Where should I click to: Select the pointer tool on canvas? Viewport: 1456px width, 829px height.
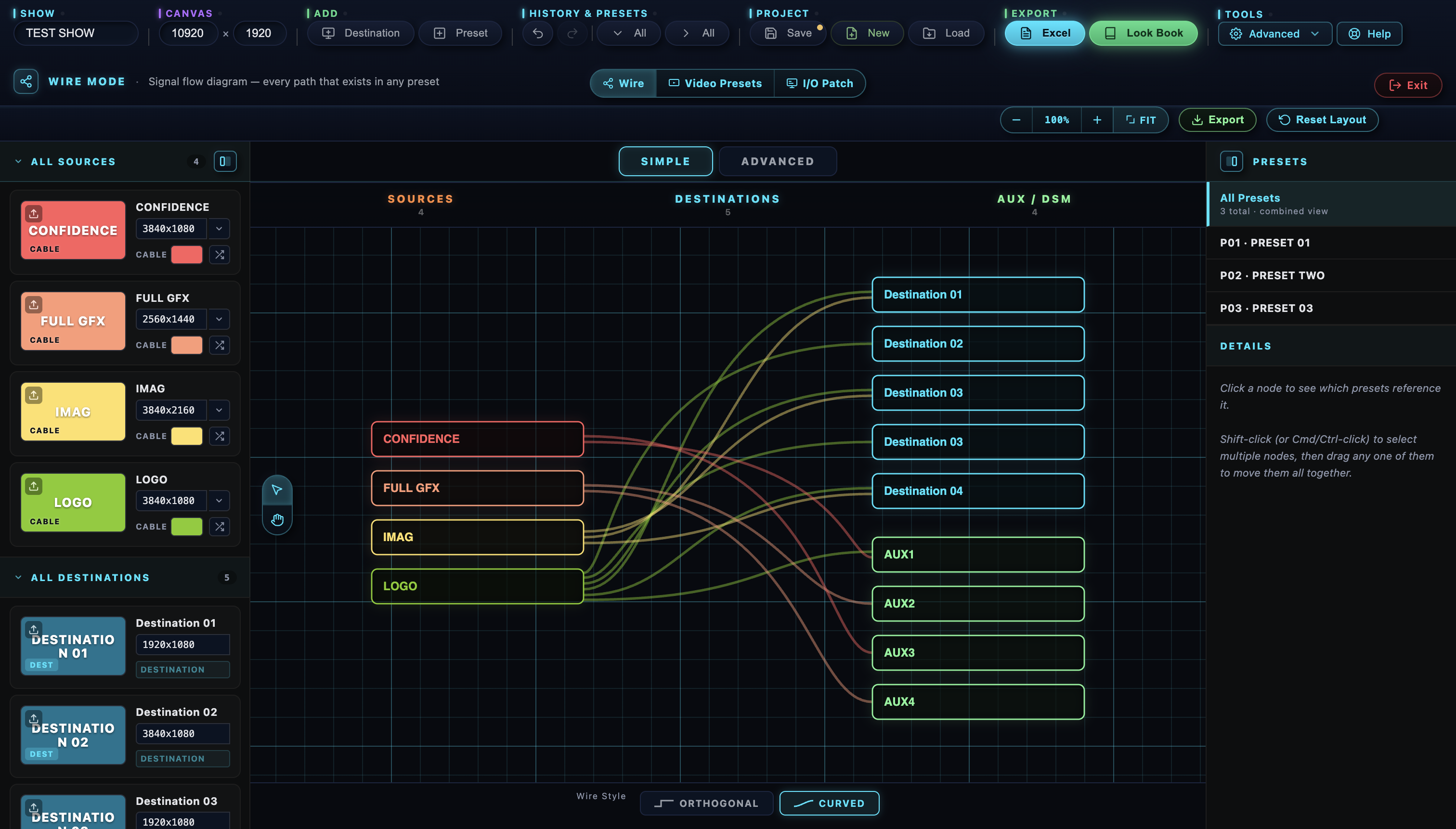[277, 490]
